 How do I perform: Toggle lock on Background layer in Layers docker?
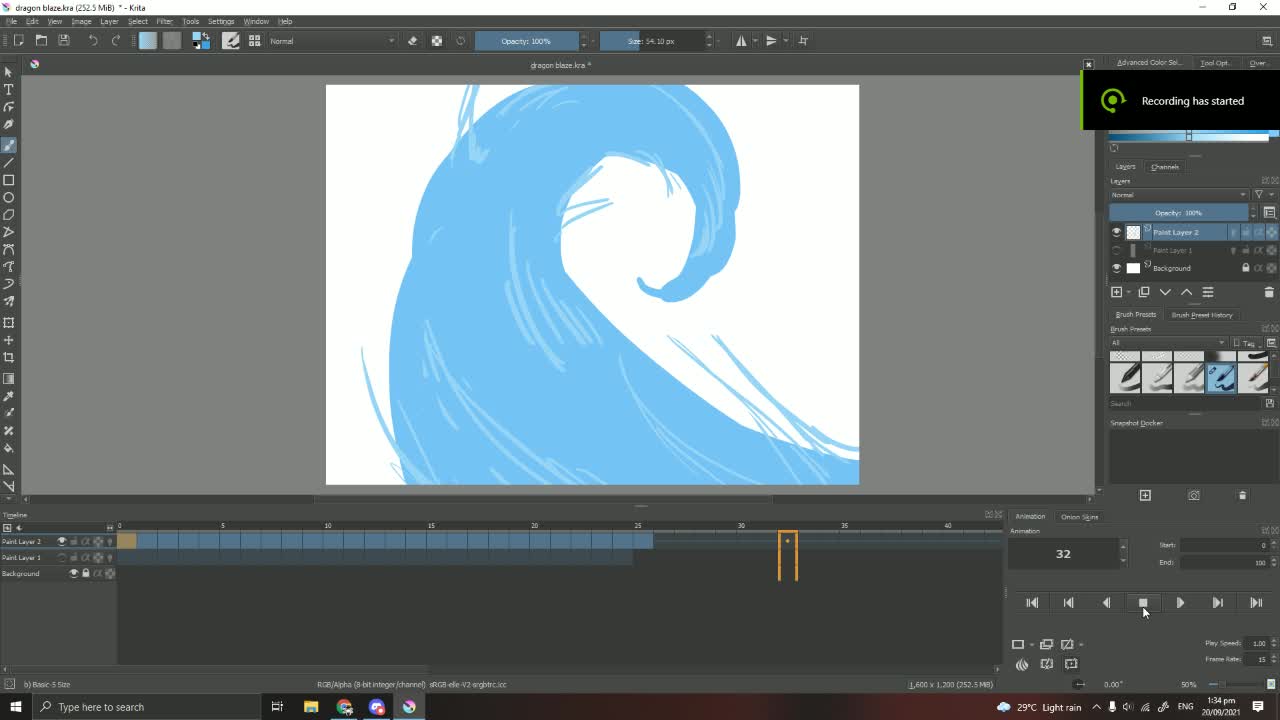point(1245,268)
